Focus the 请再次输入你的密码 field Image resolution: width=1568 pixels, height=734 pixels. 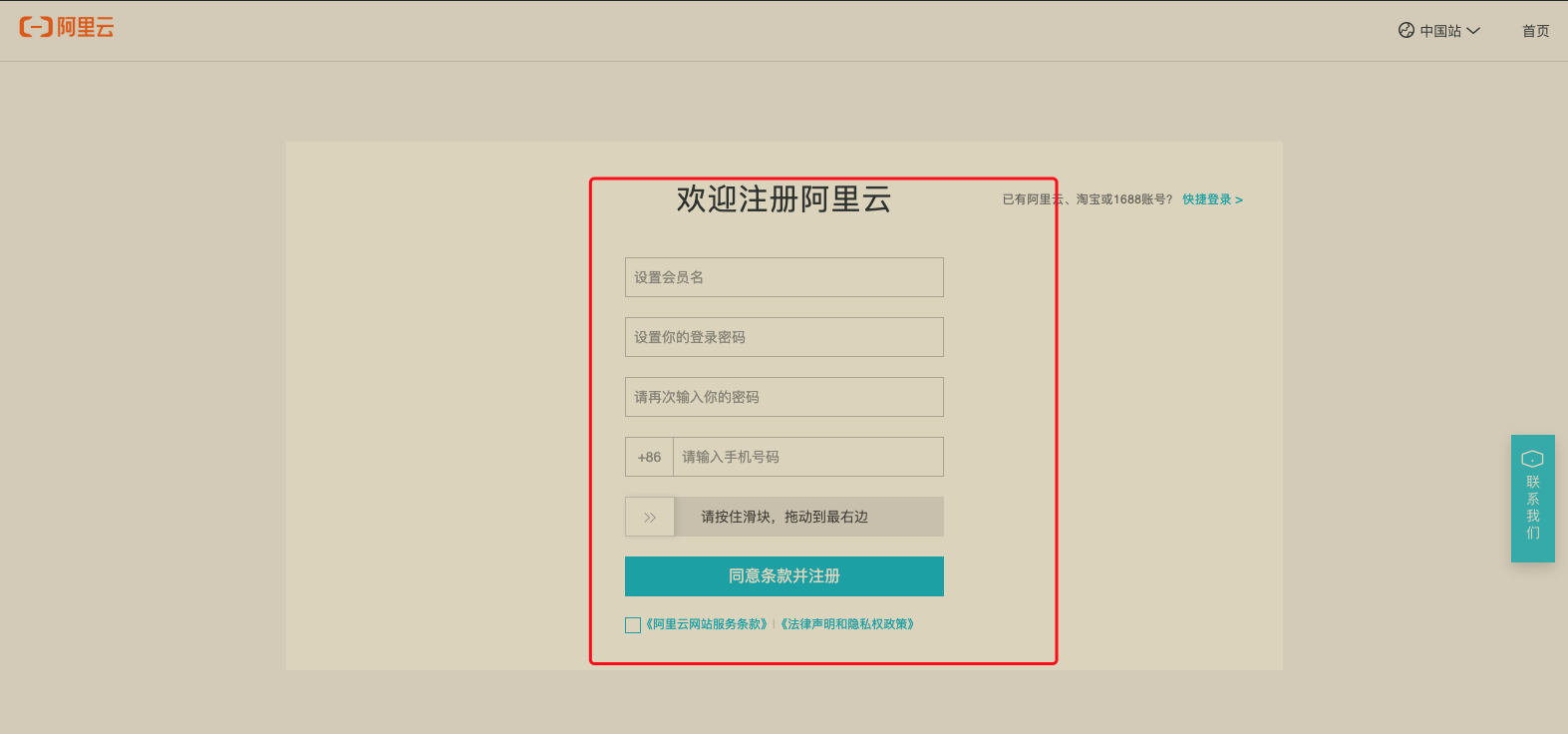pyautogui.click(x=784, y=397)
